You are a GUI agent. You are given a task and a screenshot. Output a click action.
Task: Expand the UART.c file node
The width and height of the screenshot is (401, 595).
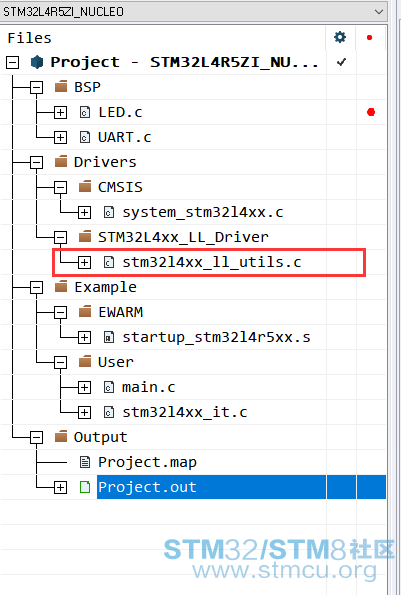point(60,137)
